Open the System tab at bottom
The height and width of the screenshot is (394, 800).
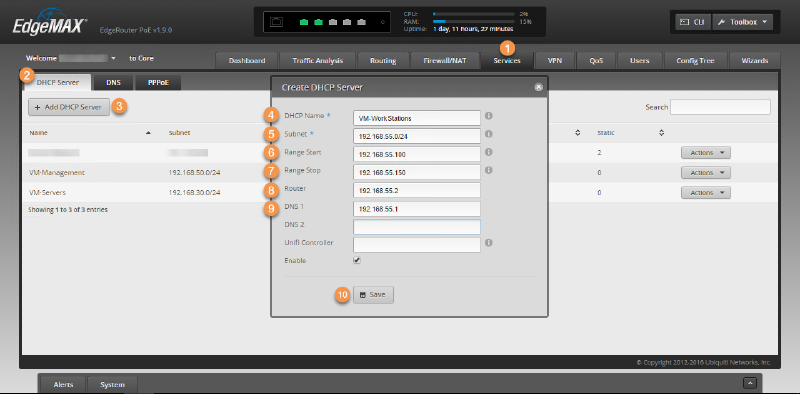click(x=112, y=384)
